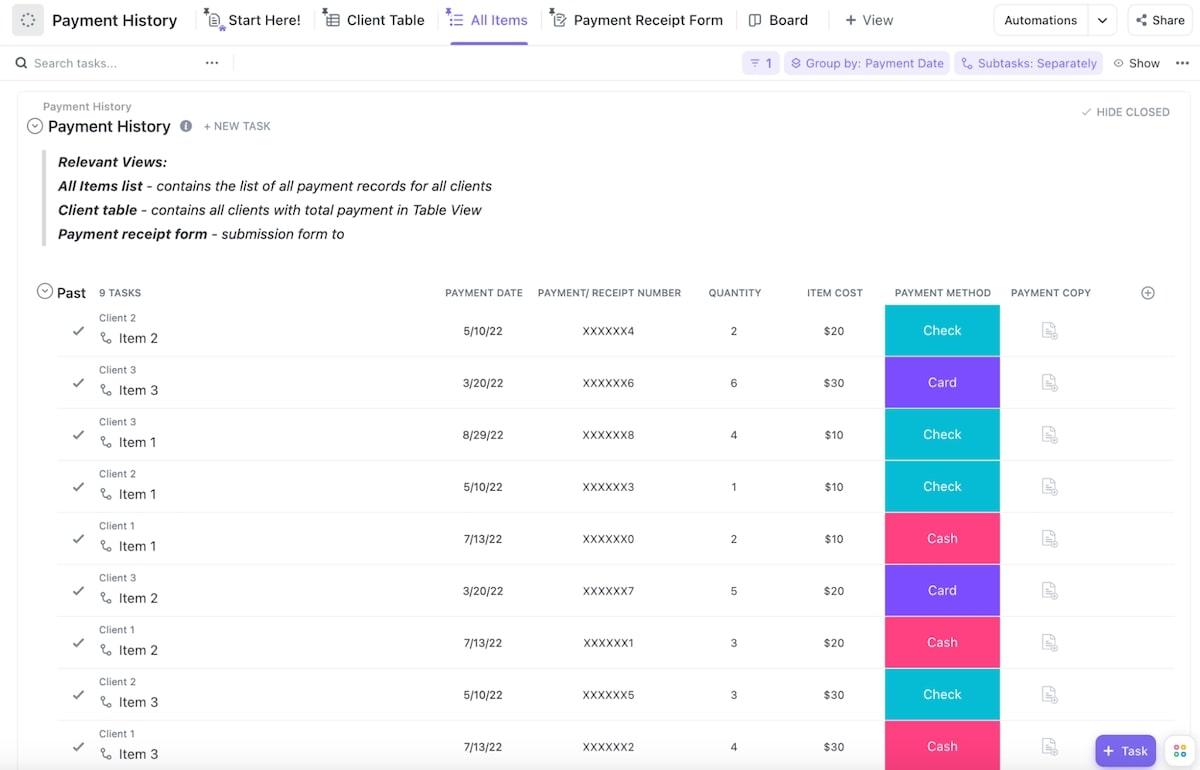Click the filter icon showing 1
Image resolution: width=1200 pixels, height=770 pixels.
(x=760, y=63)
